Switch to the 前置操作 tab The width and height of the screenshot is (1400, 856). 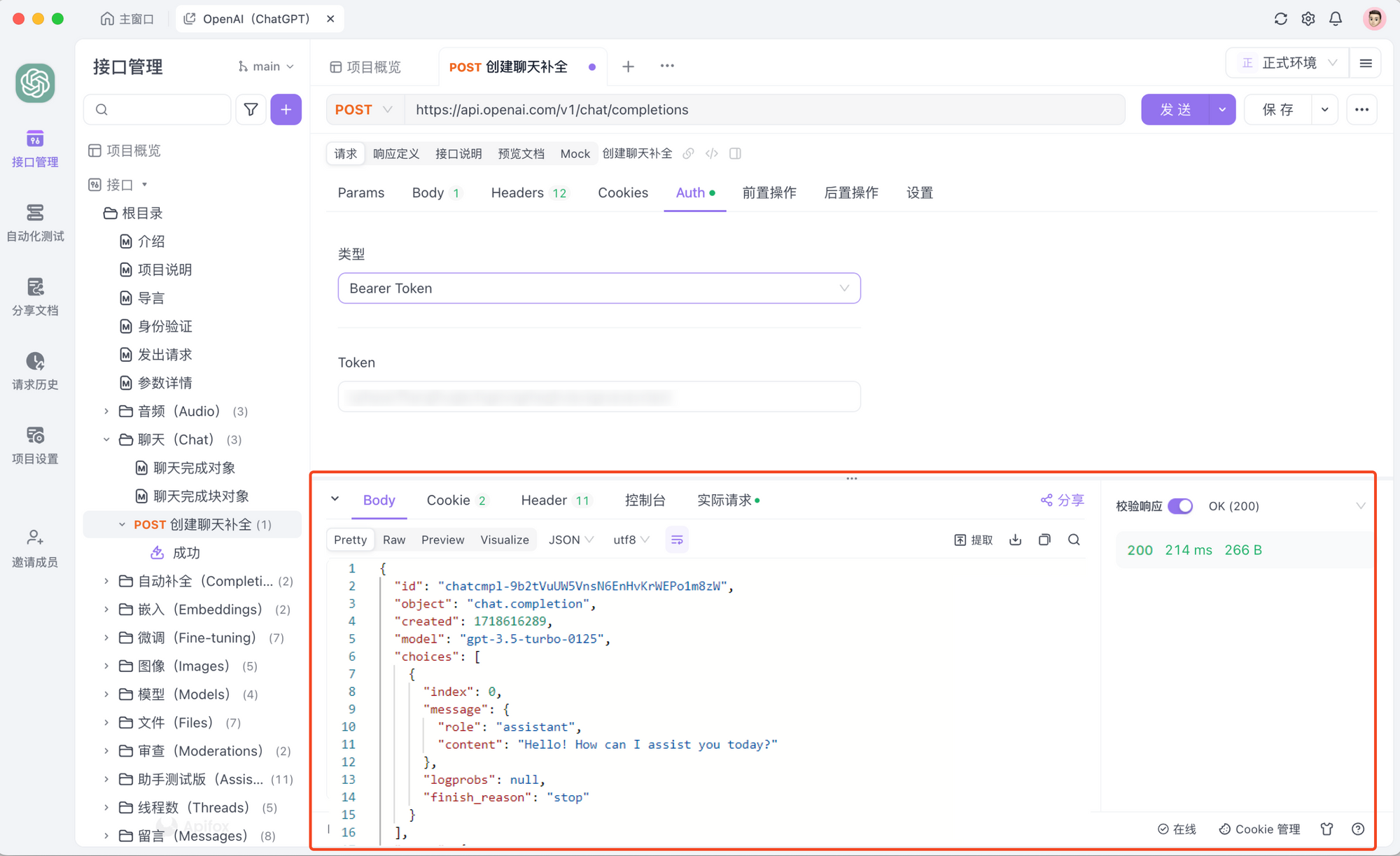click(769, 192)
